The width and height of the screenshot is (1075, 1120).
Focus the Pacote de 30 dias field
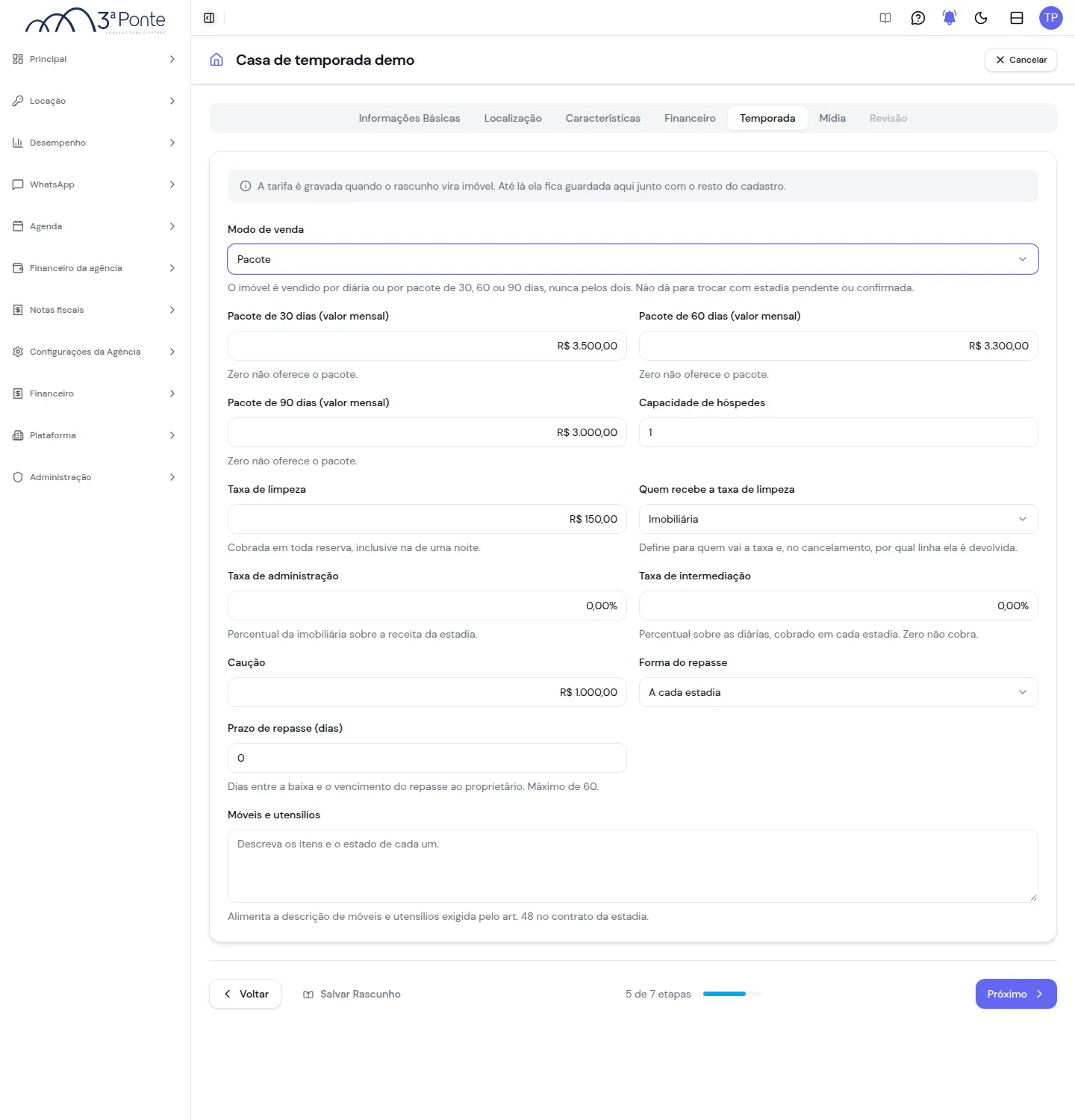pos(427,346)
